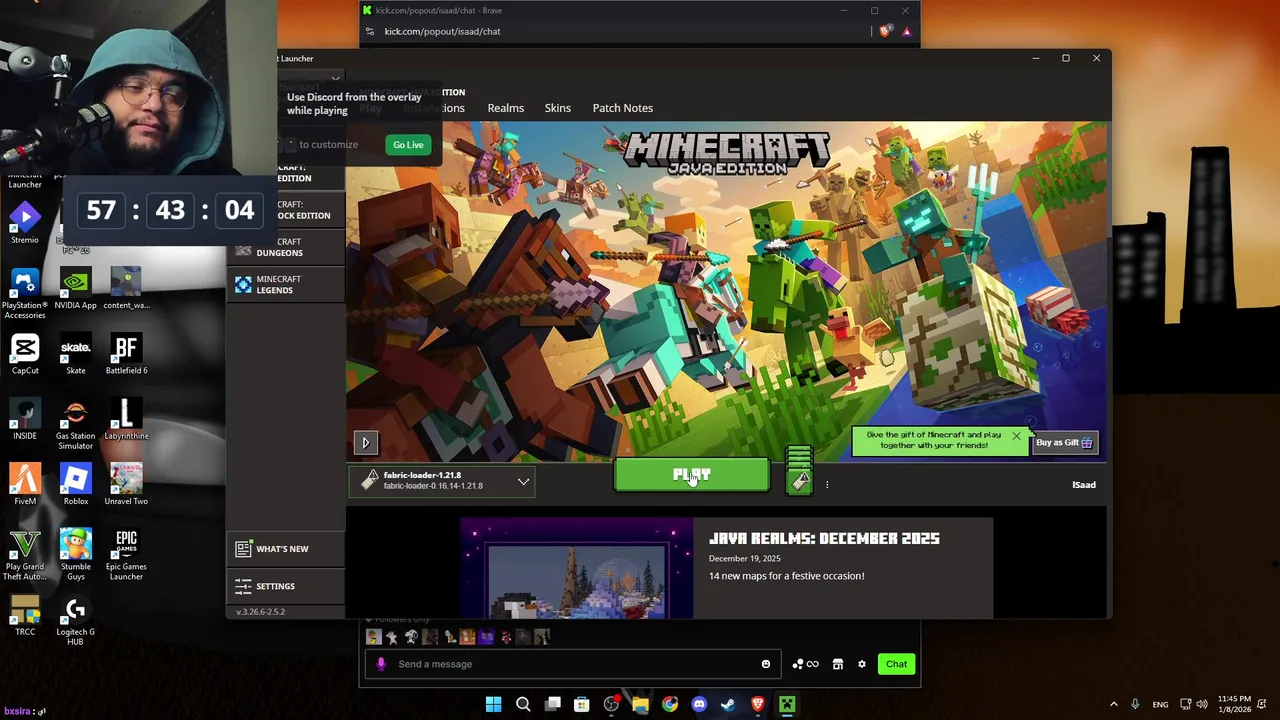Open Java Realms: December 2025 news headline
Screen dimensions: 1280x720
coord(824,538)
